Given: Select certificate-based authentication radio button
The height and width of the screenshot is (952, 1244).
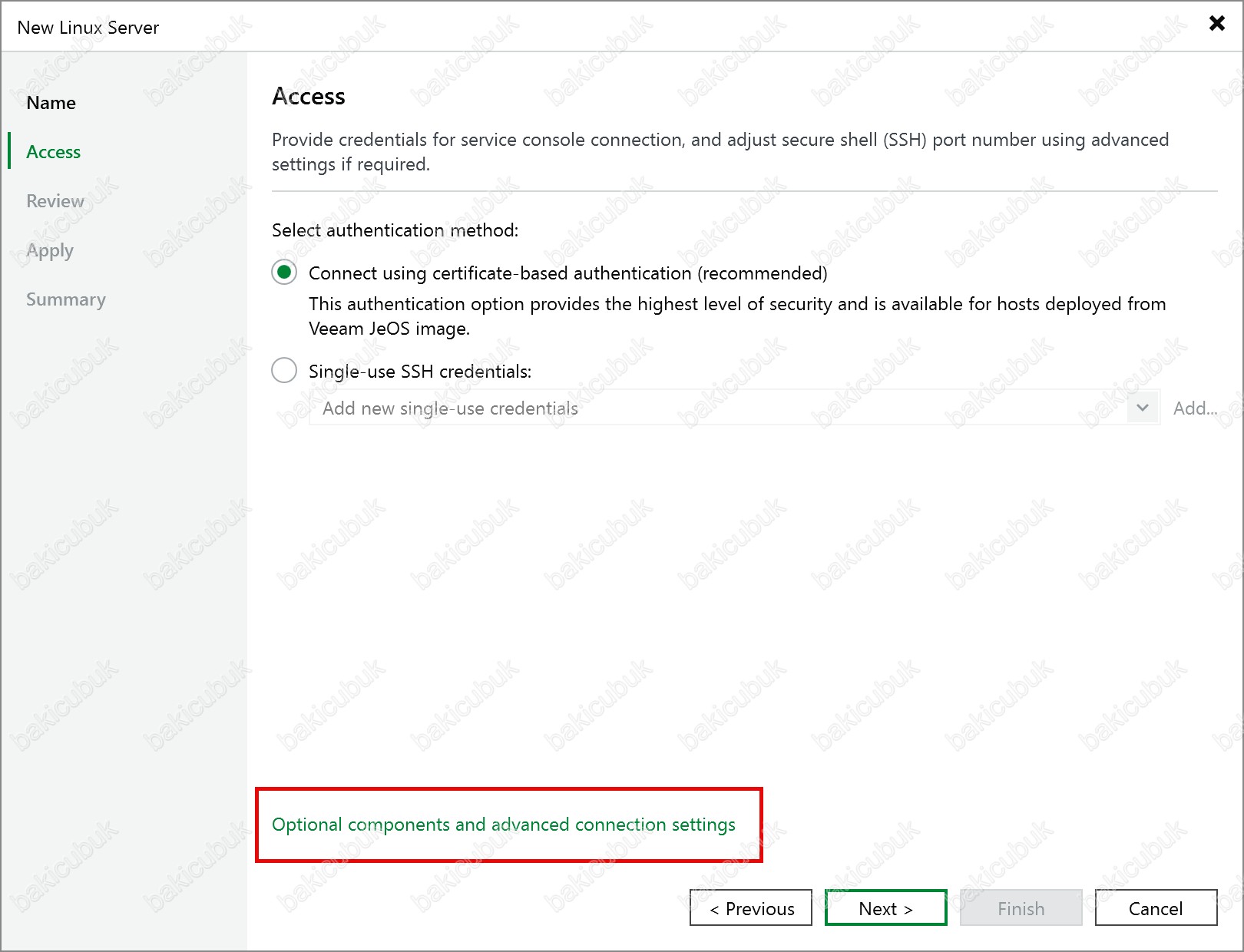Looking at the screenshot, I should [x=284, y=273].
